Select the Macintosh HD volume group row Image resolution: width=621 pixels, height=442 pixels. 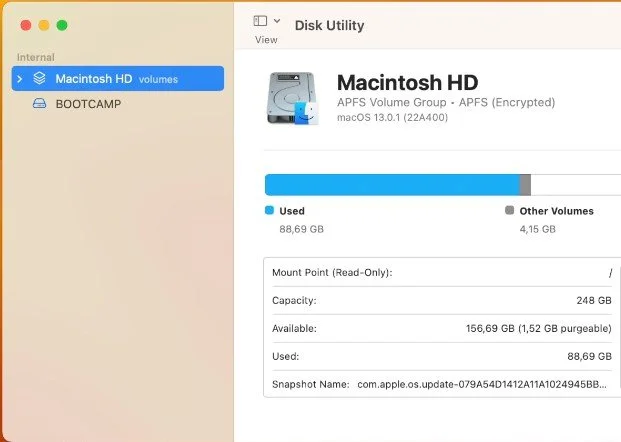click(x=118, y=78)
